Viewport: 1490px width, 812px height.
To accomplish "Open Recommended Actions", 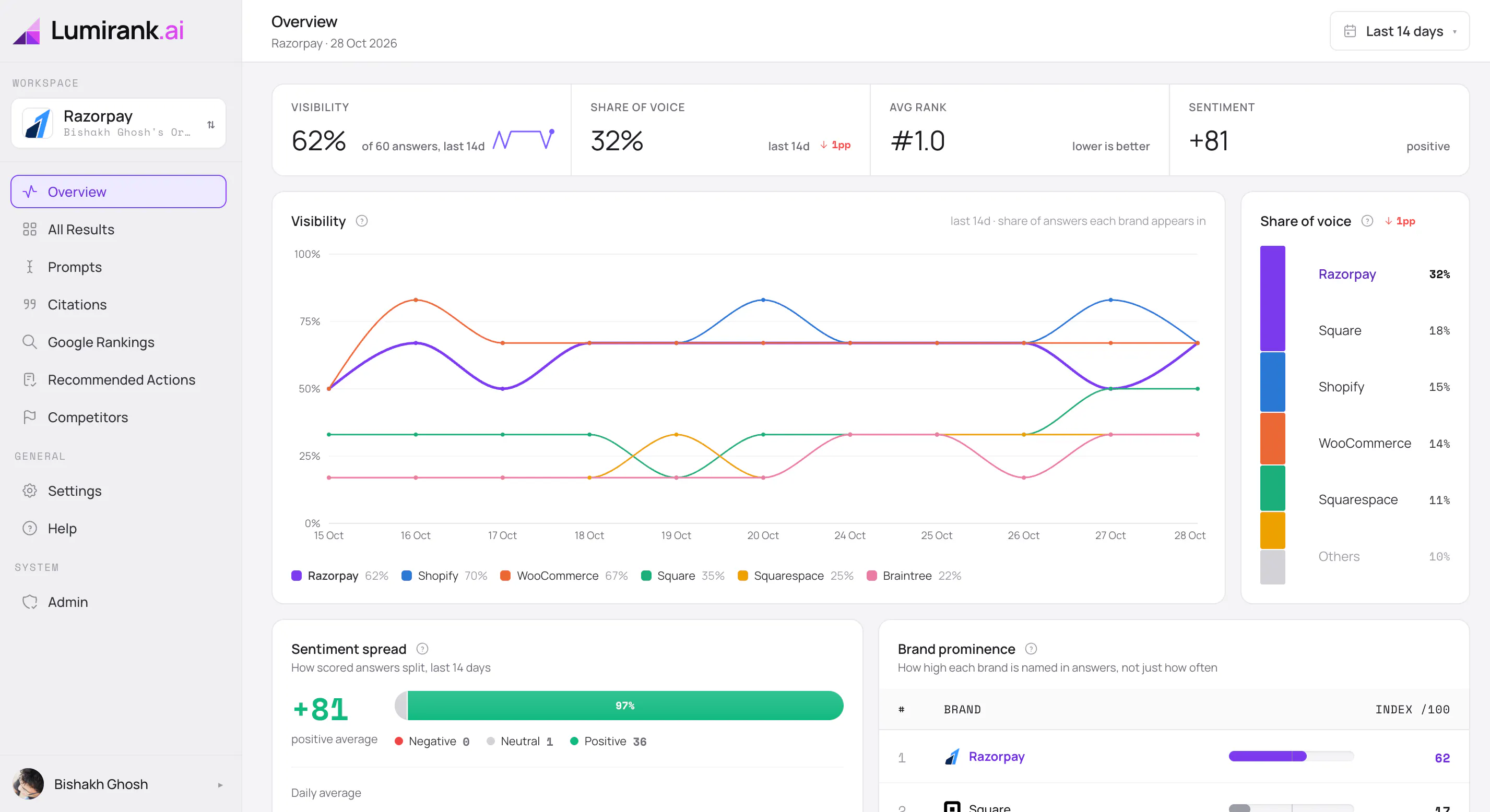I will (x=119, y=379).
